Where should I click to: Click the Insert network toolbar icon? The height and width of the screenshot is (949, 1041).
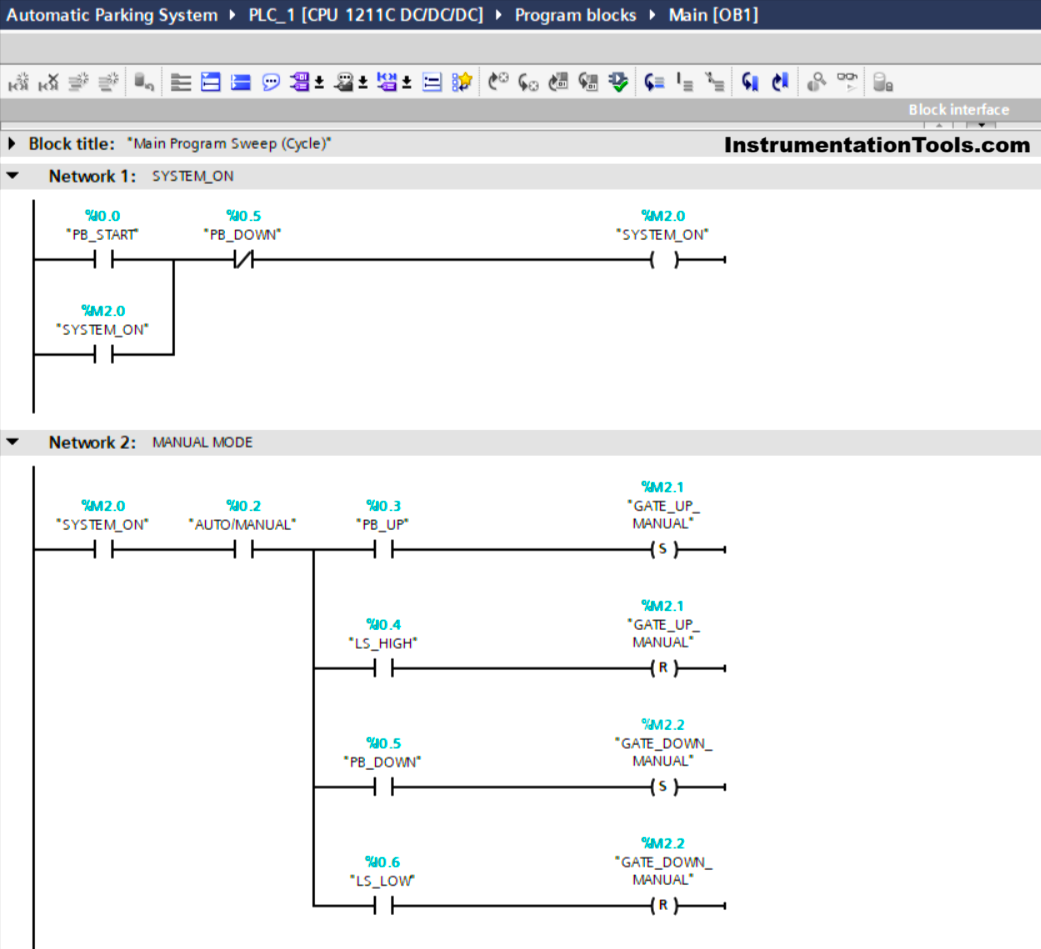(x=19, y=82)
